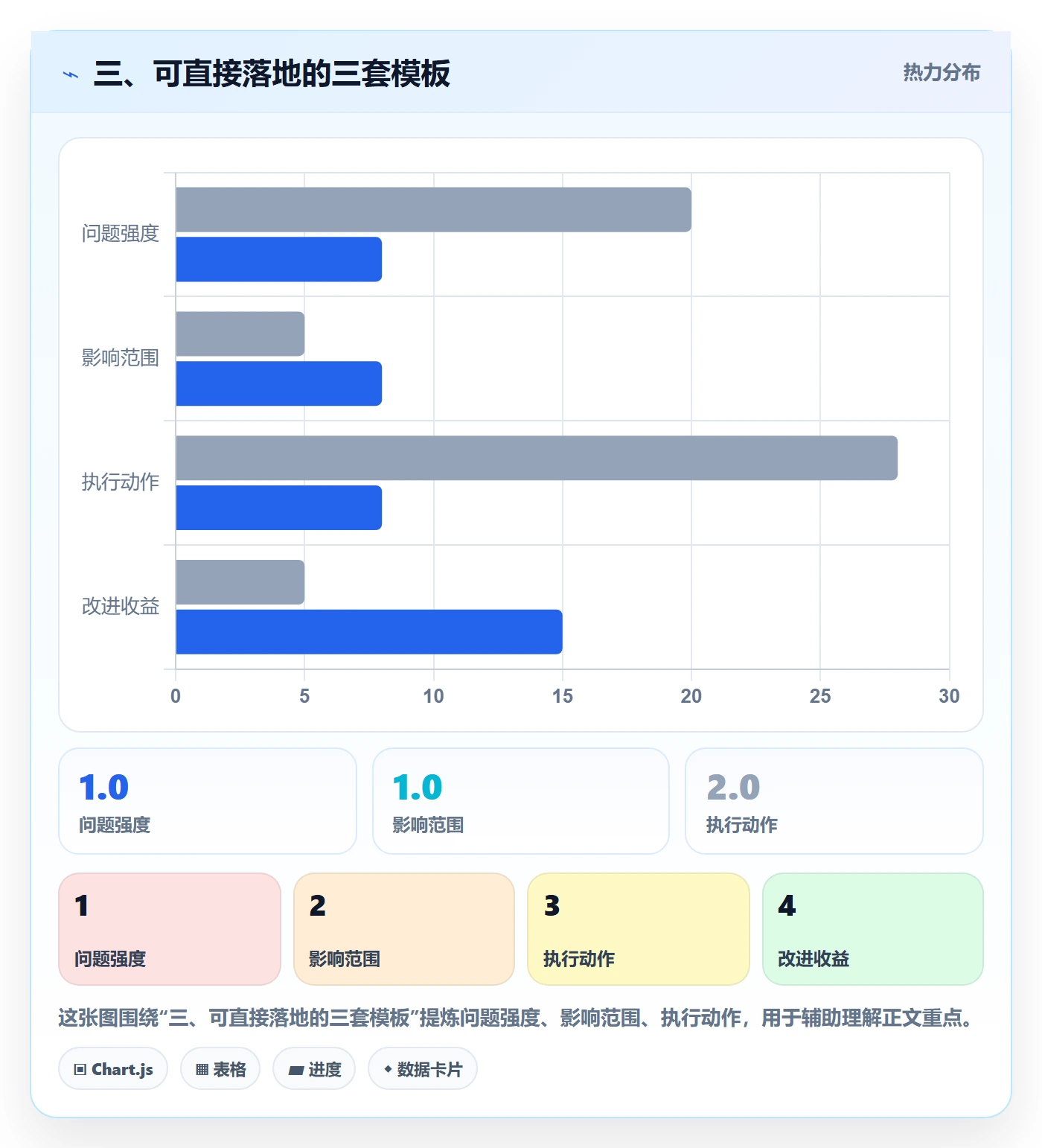Click the x-axis tick label 5
This screenshot has height=1148, width=1042.
tap(304, 696)
